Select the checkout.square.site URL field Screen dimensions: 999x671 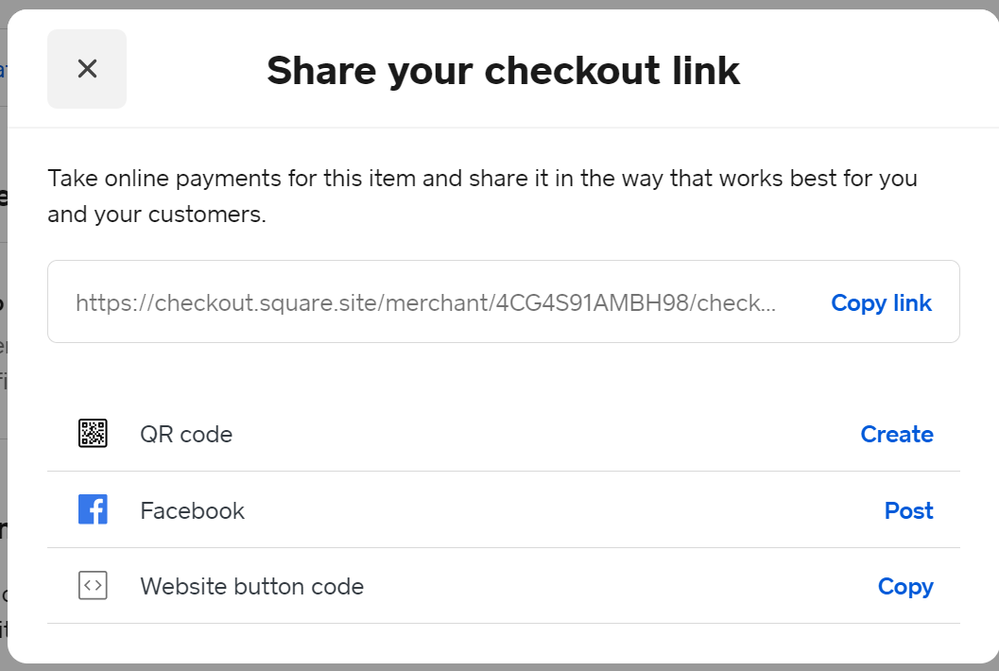[425, 303]
